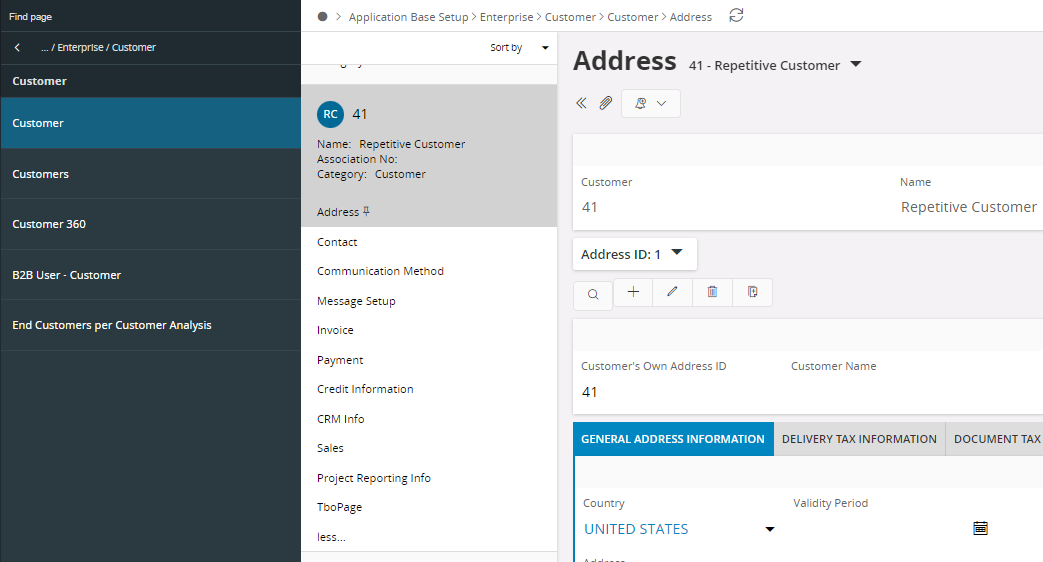The height and width of the screenshot is (562, 1043).
Task: Open B2B User - Customer page
Action: point(150,275)
